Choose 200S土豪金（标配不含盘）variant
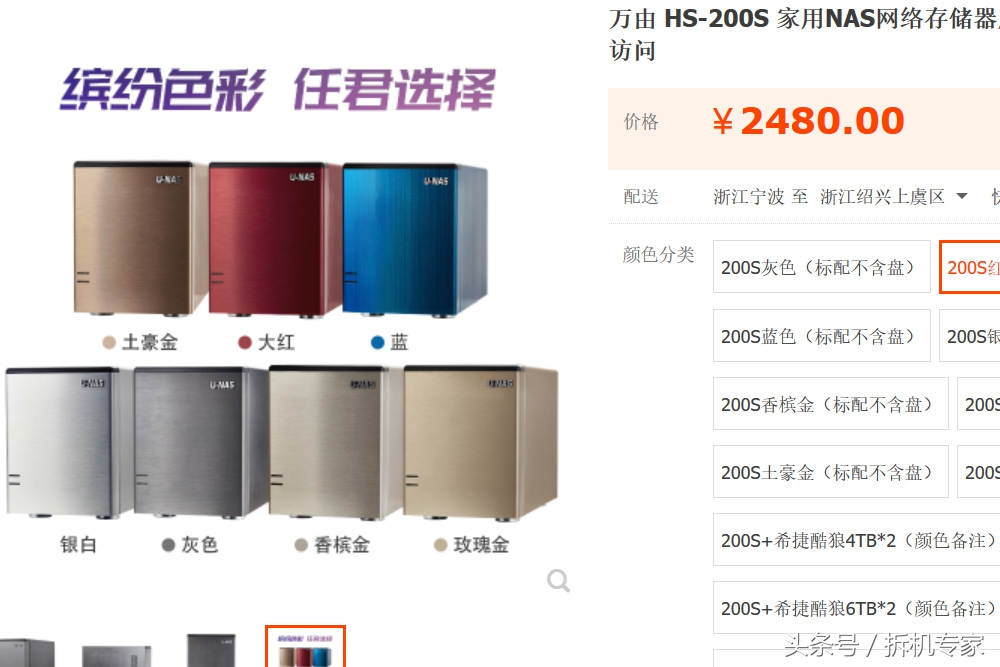Image resolution: width=1000 pixels, height=667 pixels. [830, 472]
